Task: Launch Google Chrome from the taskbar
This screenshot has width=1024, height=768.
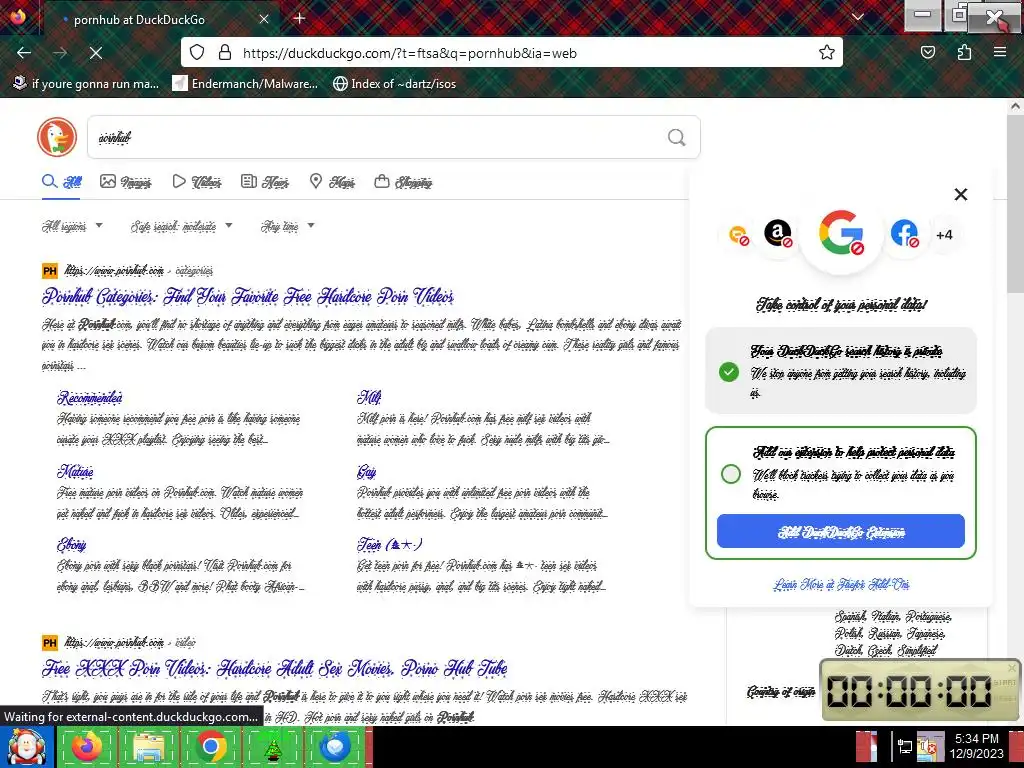Action: click(210, 747)
